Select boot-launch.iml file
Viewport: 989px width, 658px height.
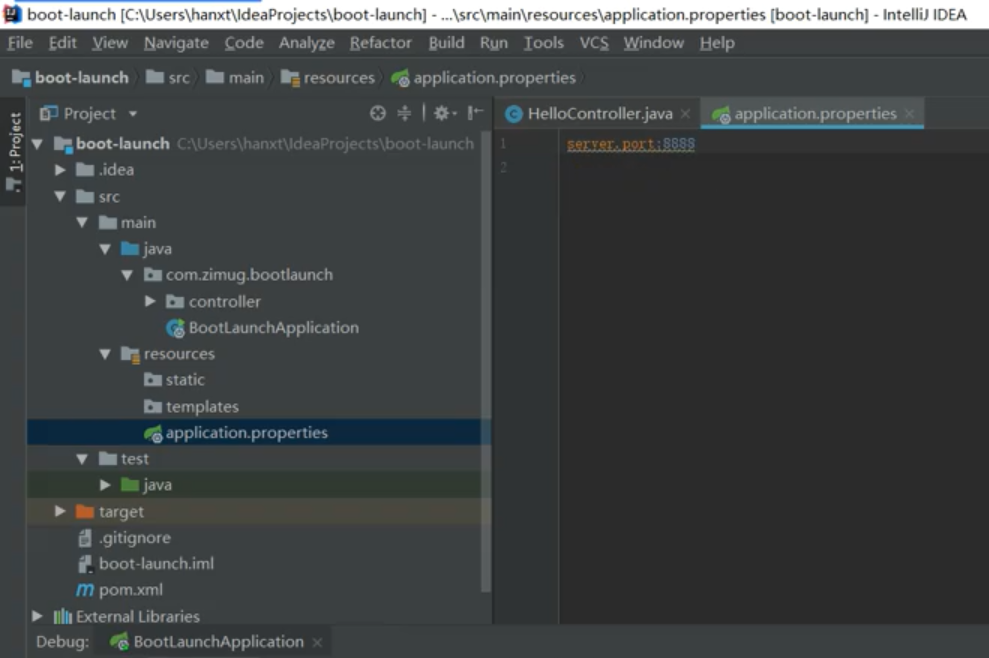[146, 563]
